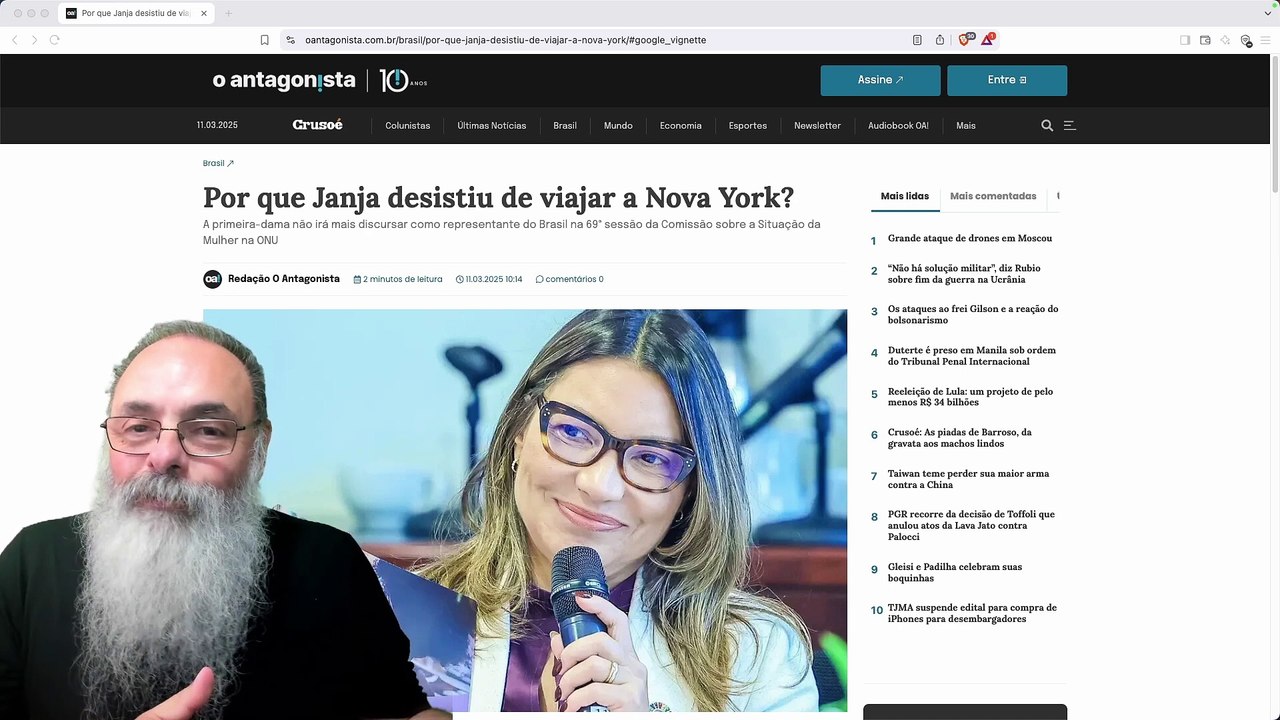Open Grande ataque de drones em Moscou
The image size is (1280, 720).
970,239
